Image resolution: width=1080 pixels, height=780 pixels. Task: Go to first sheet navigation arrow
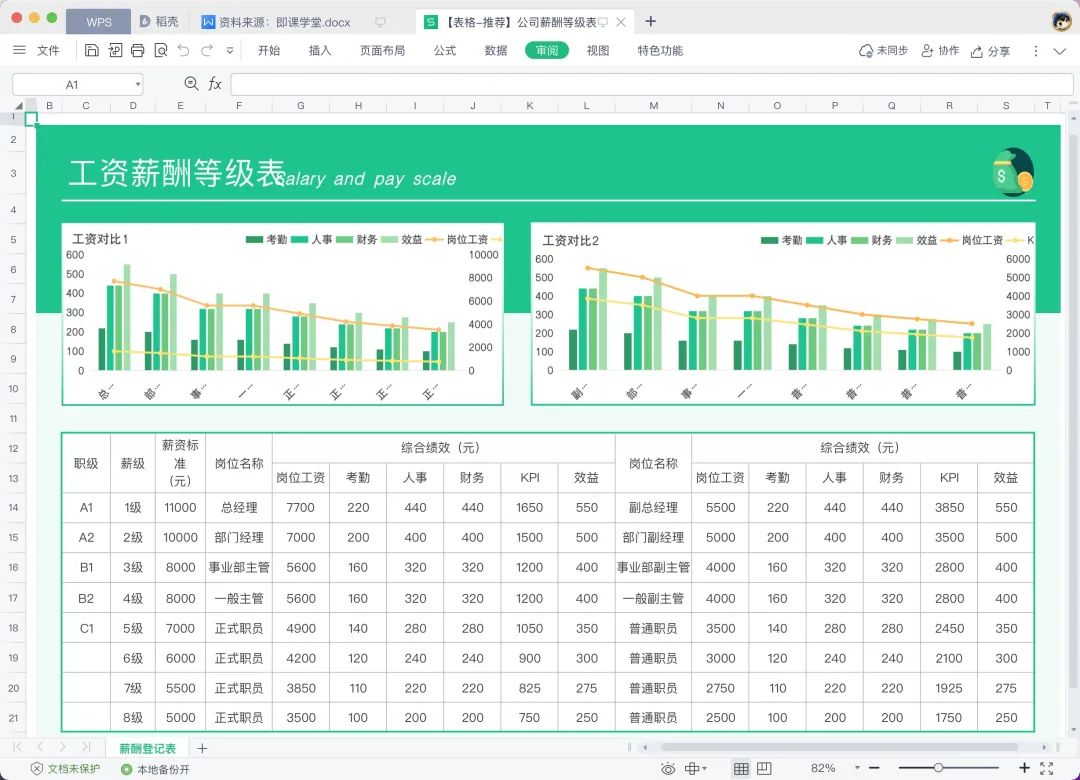[17, 747]
